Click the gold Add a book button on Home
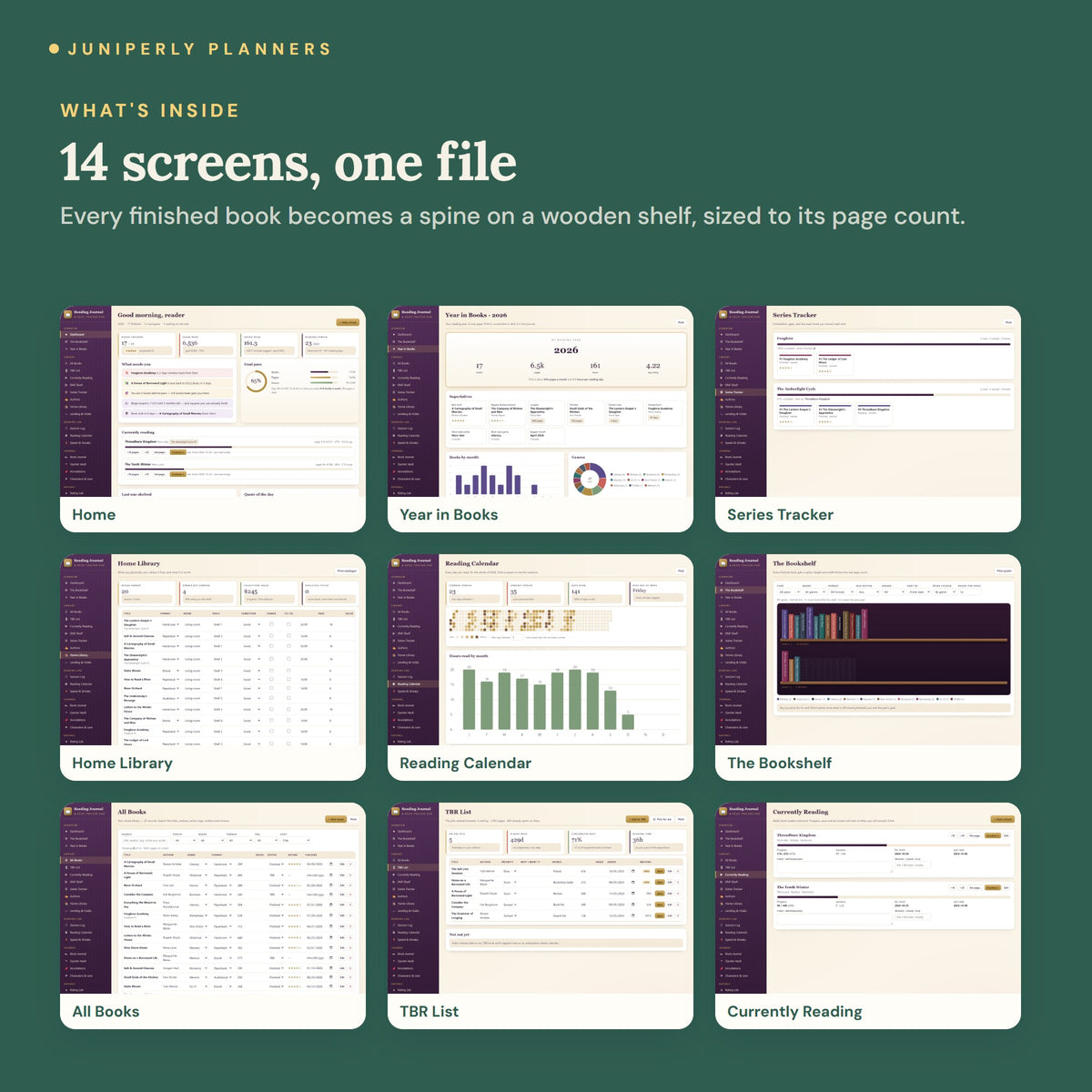The width and height of the screenshot is (1092, 1092). [x=348, y=322]
